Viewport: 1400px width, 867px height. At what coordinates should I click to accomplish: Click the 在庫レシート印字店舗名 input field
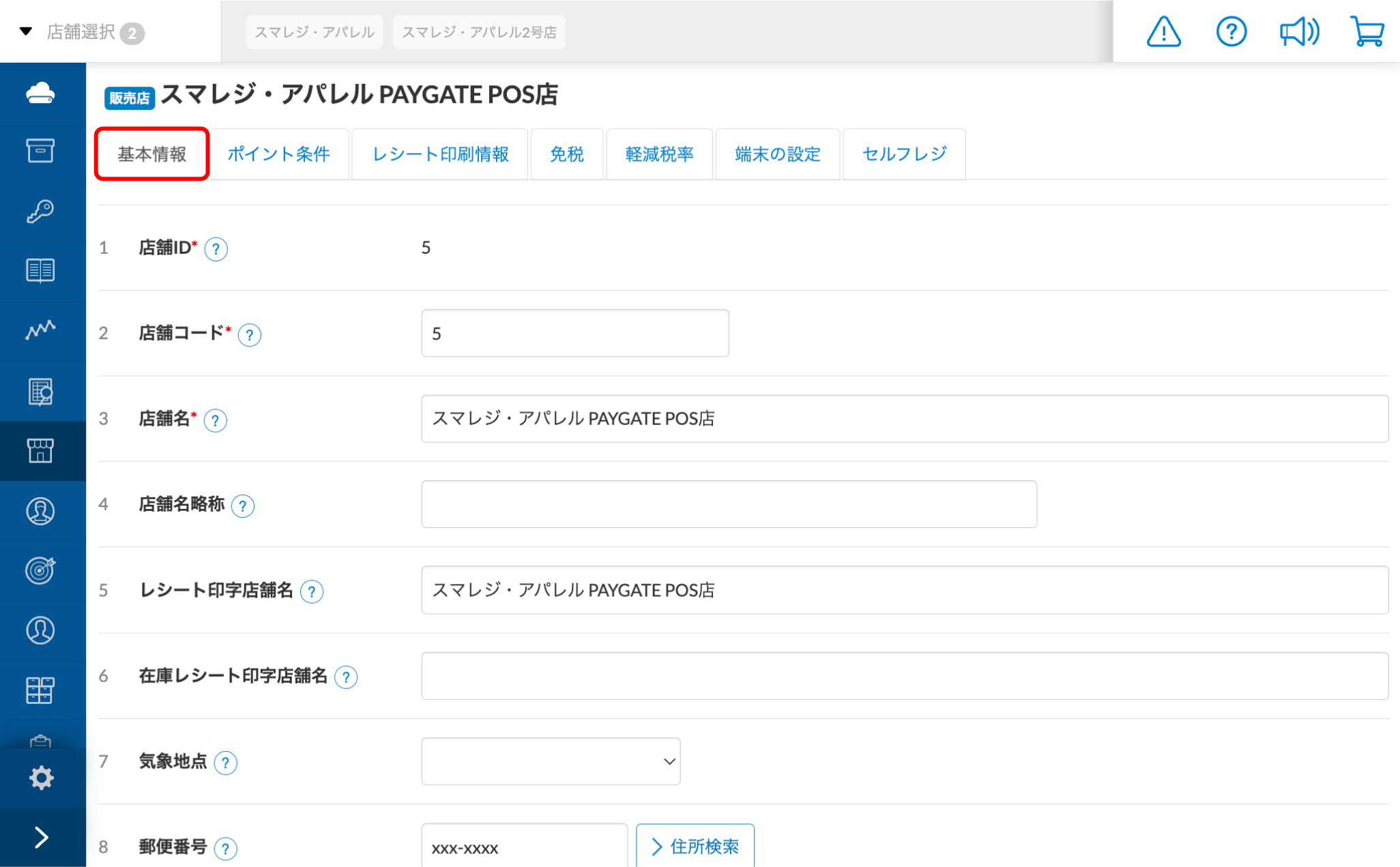tap(905, 675)
